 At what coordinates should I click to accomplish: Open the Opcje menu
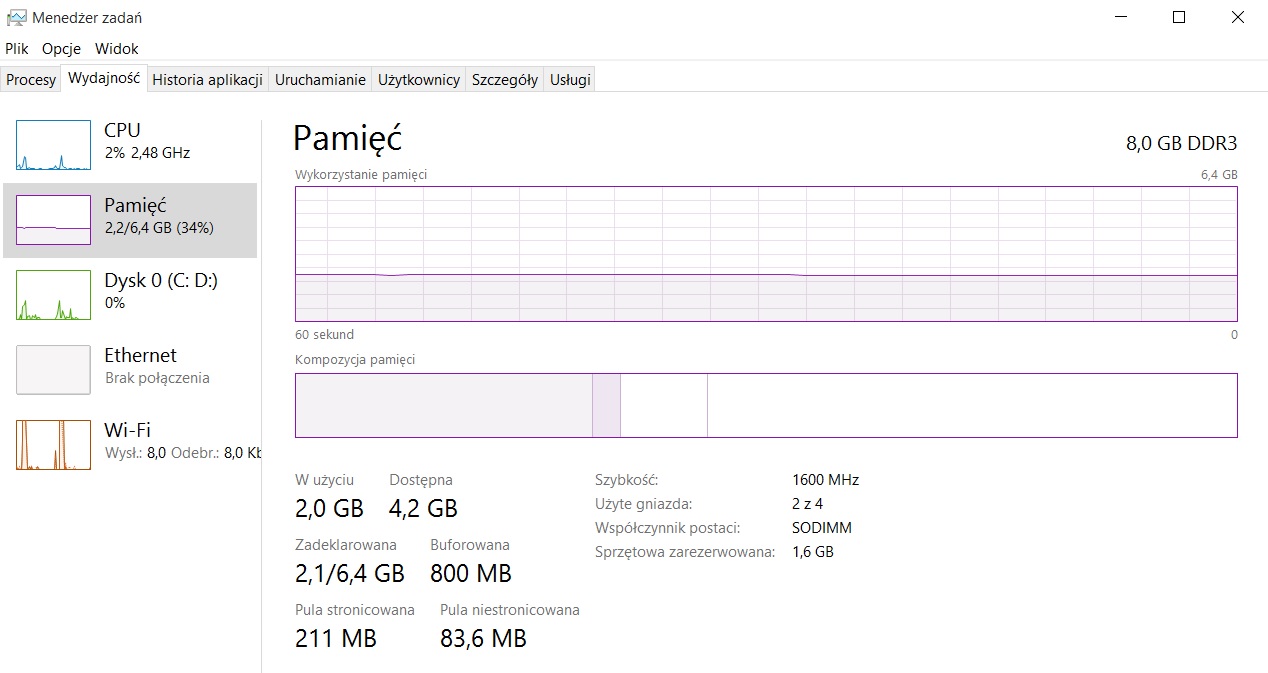61,48
